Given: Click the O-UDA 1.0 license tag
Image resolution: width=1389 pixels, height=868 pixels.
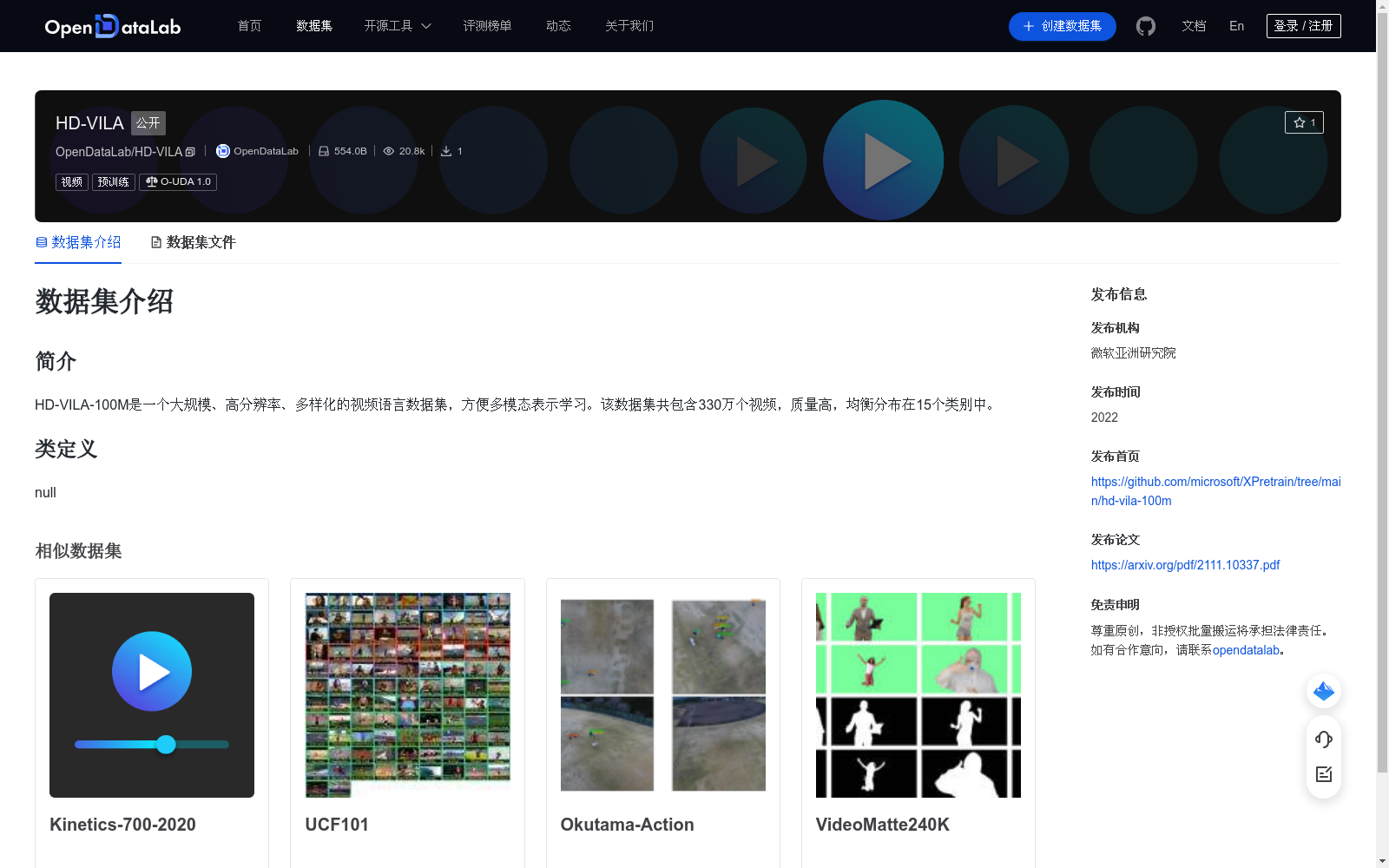Looking at the screenshot, I should point(178,181).
